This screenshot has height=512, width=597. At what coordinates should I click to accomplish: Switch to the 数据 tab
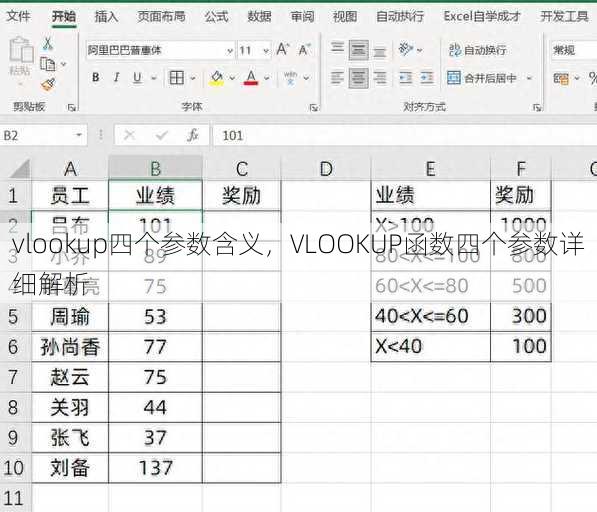coord(259,16)
